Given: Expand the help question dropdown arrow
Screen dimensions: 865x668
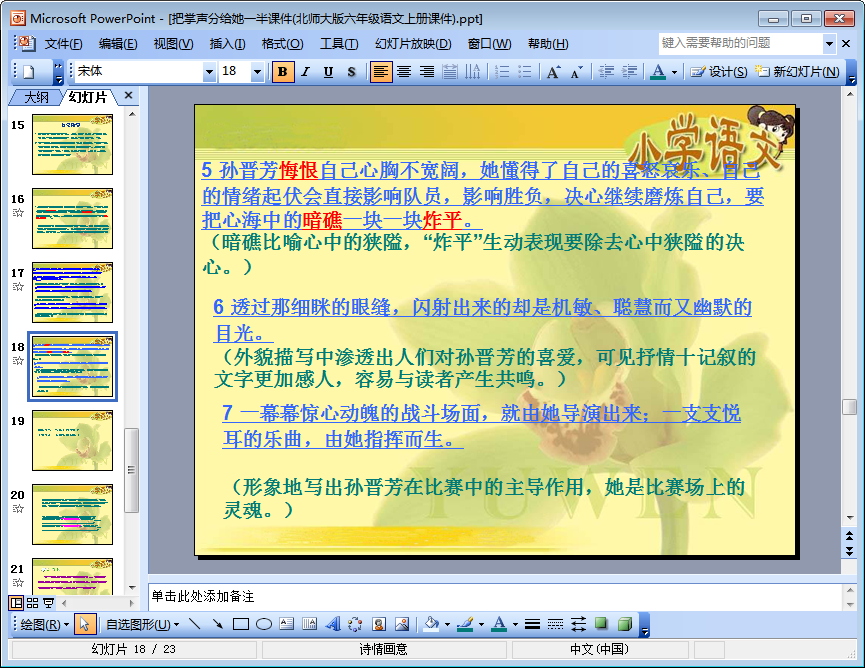Looking at the screenshot, I should (x=829, y=44).
